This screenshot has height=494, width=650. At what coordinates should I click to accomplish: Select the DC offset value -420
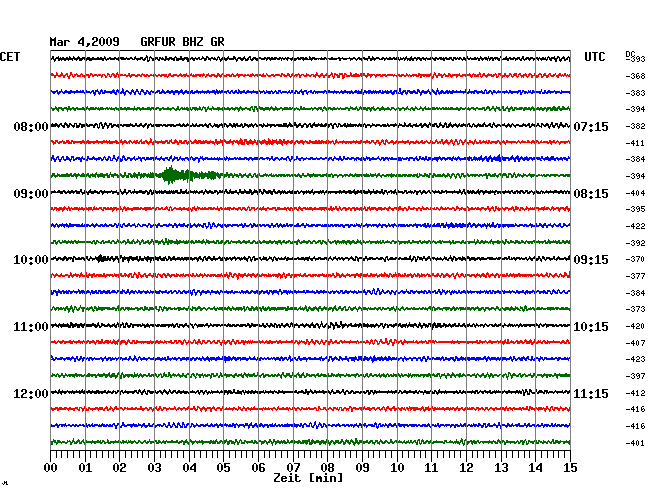pos(635,326)
